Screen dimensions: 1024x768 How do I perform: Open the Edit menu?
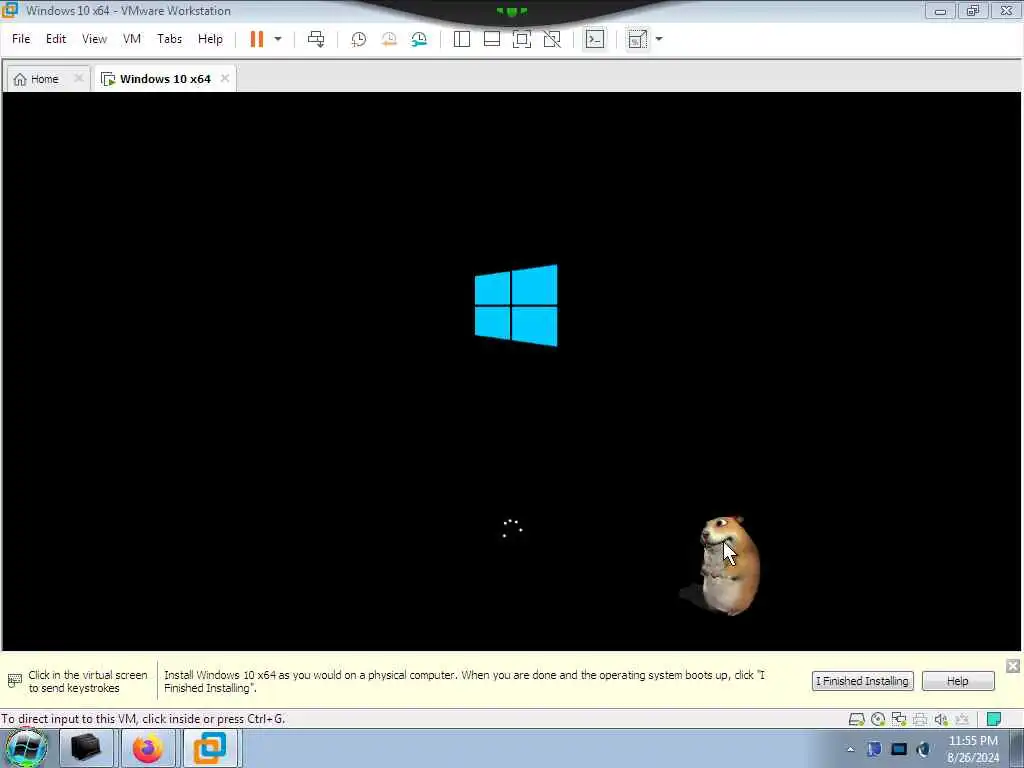tap(56, 39)
